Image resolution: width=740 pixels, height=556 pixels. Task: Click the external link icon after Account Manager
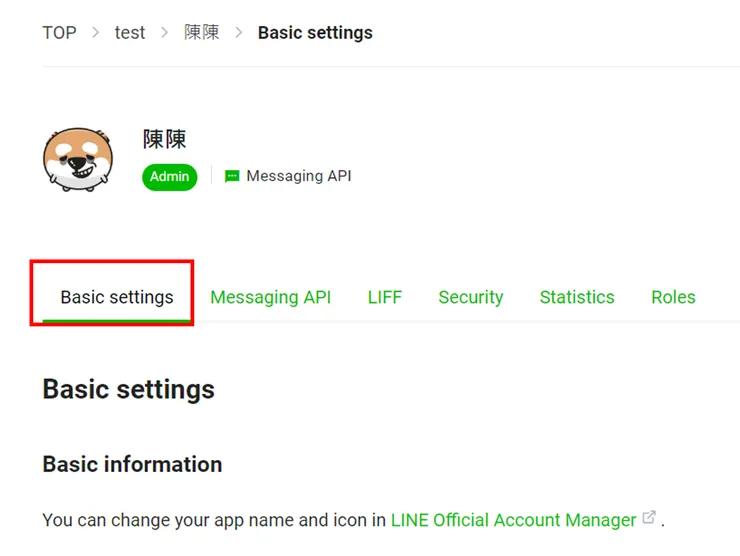[649, 518]
